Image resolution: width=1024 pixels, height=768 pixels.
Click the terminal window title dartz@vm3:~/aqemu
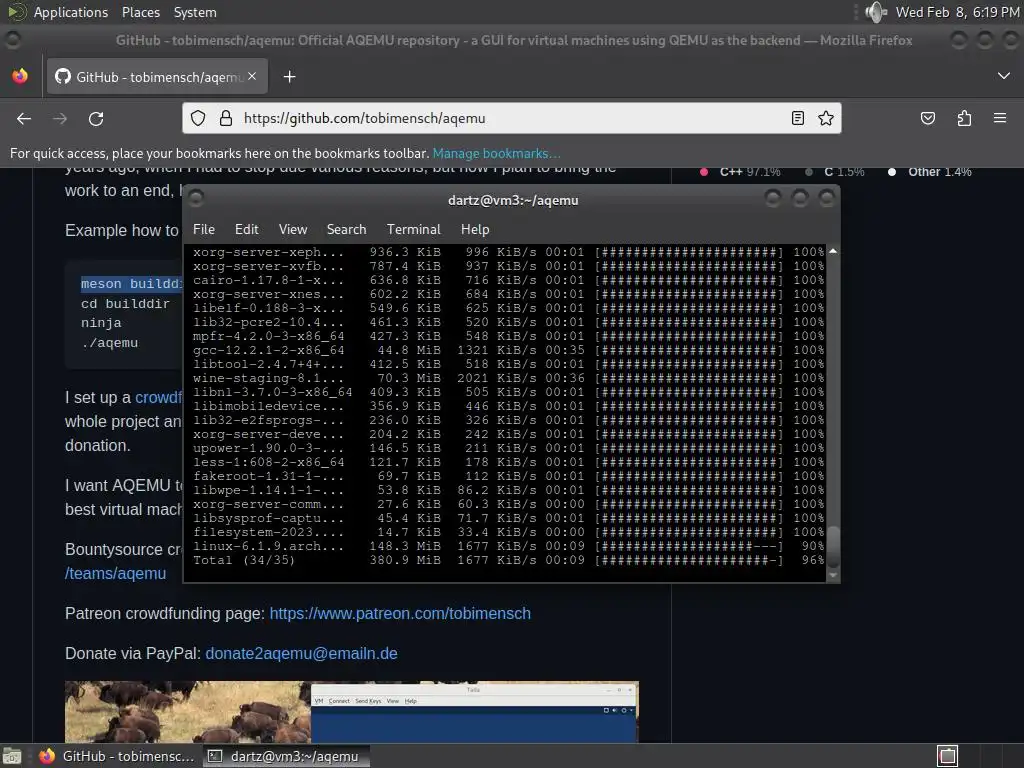pos(513,200)
